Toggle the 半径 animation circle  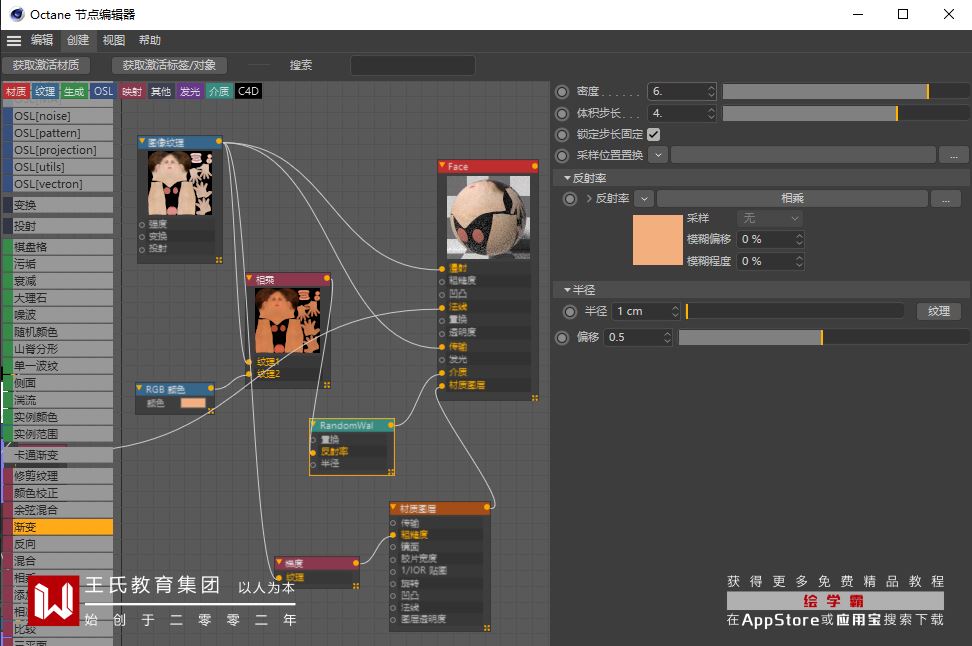570,312
